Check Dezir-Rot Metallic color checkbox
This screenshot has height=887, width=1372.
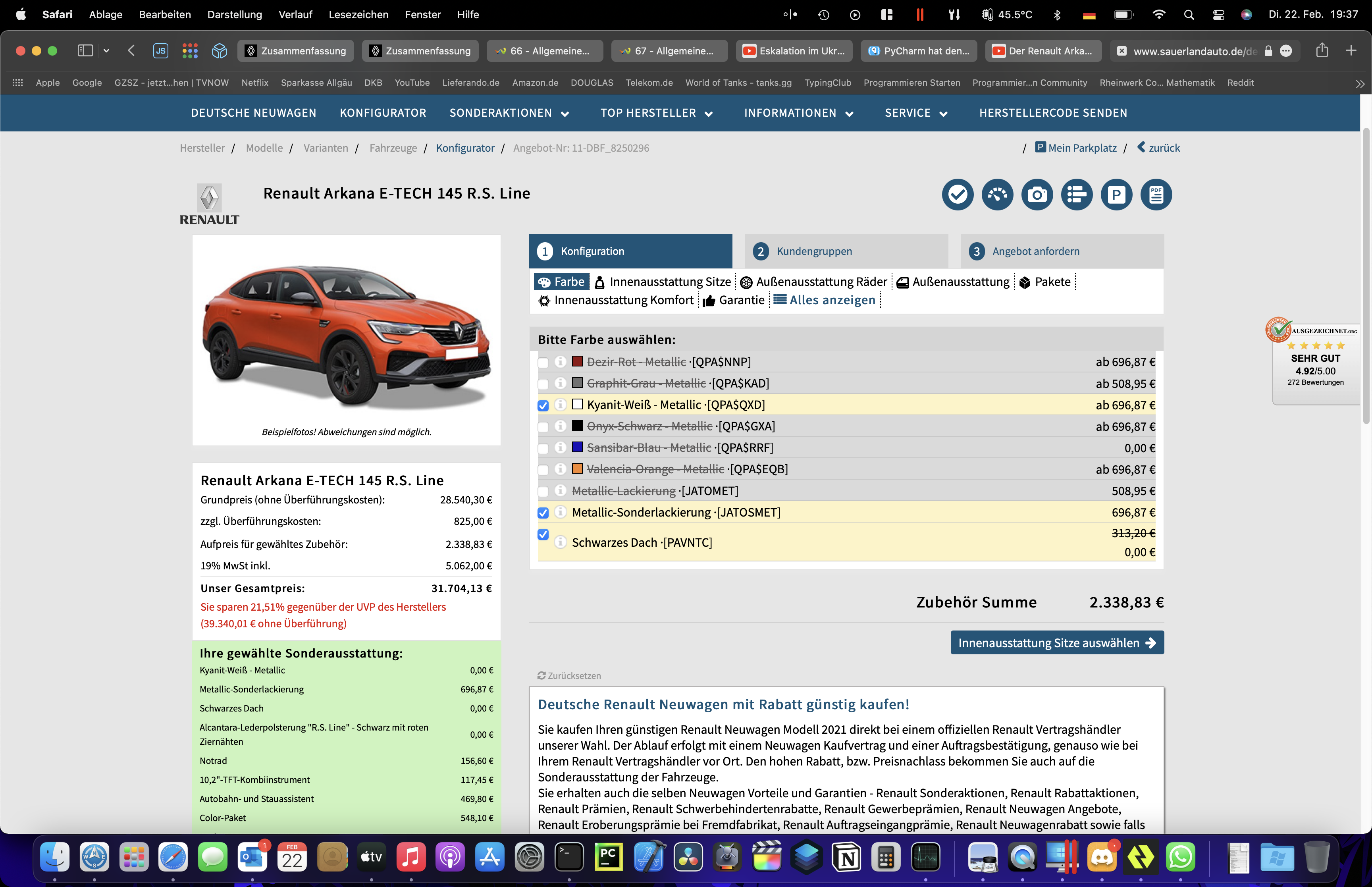tap(543, 362)
